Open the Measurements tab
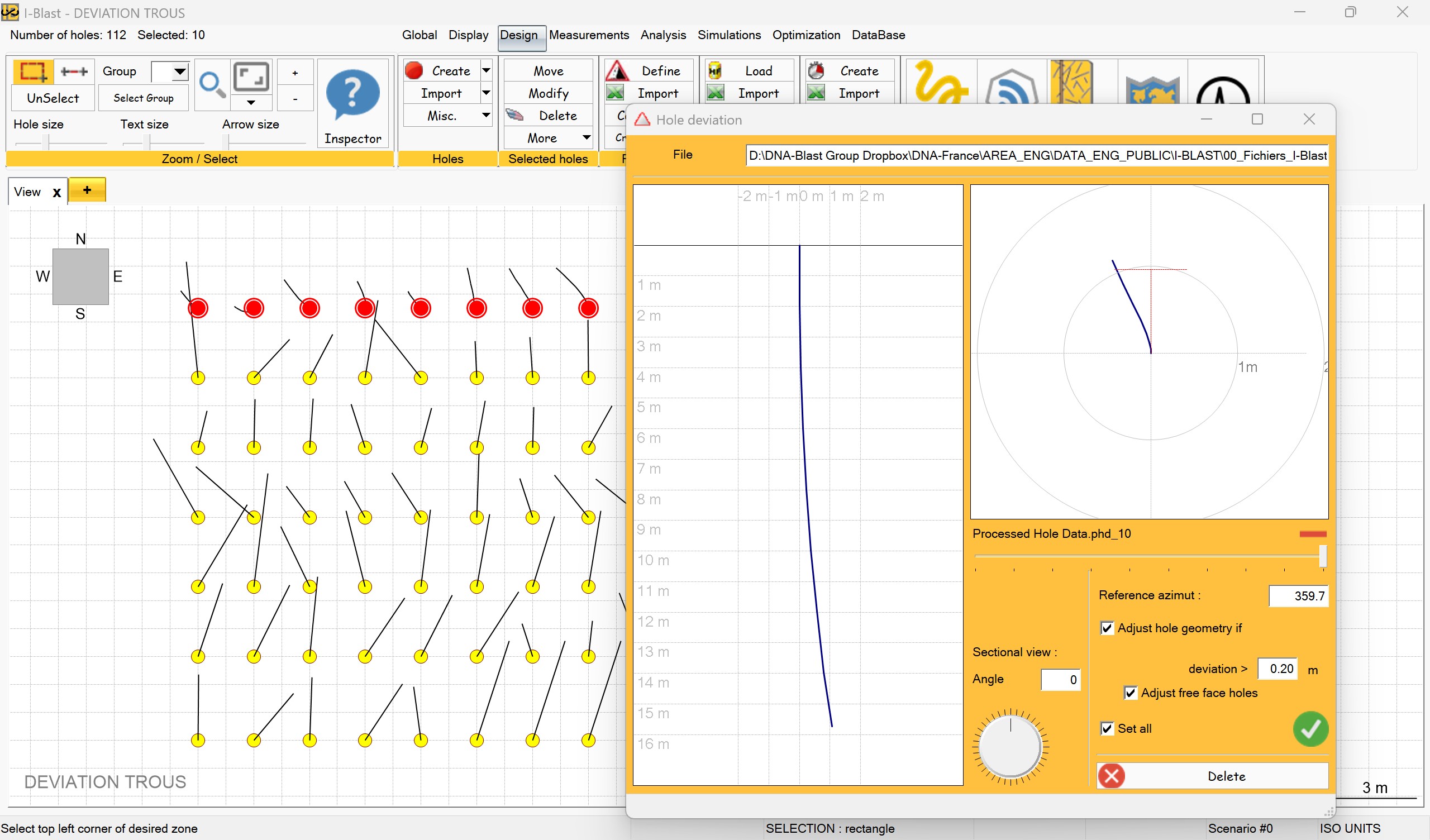 [589, 35]
